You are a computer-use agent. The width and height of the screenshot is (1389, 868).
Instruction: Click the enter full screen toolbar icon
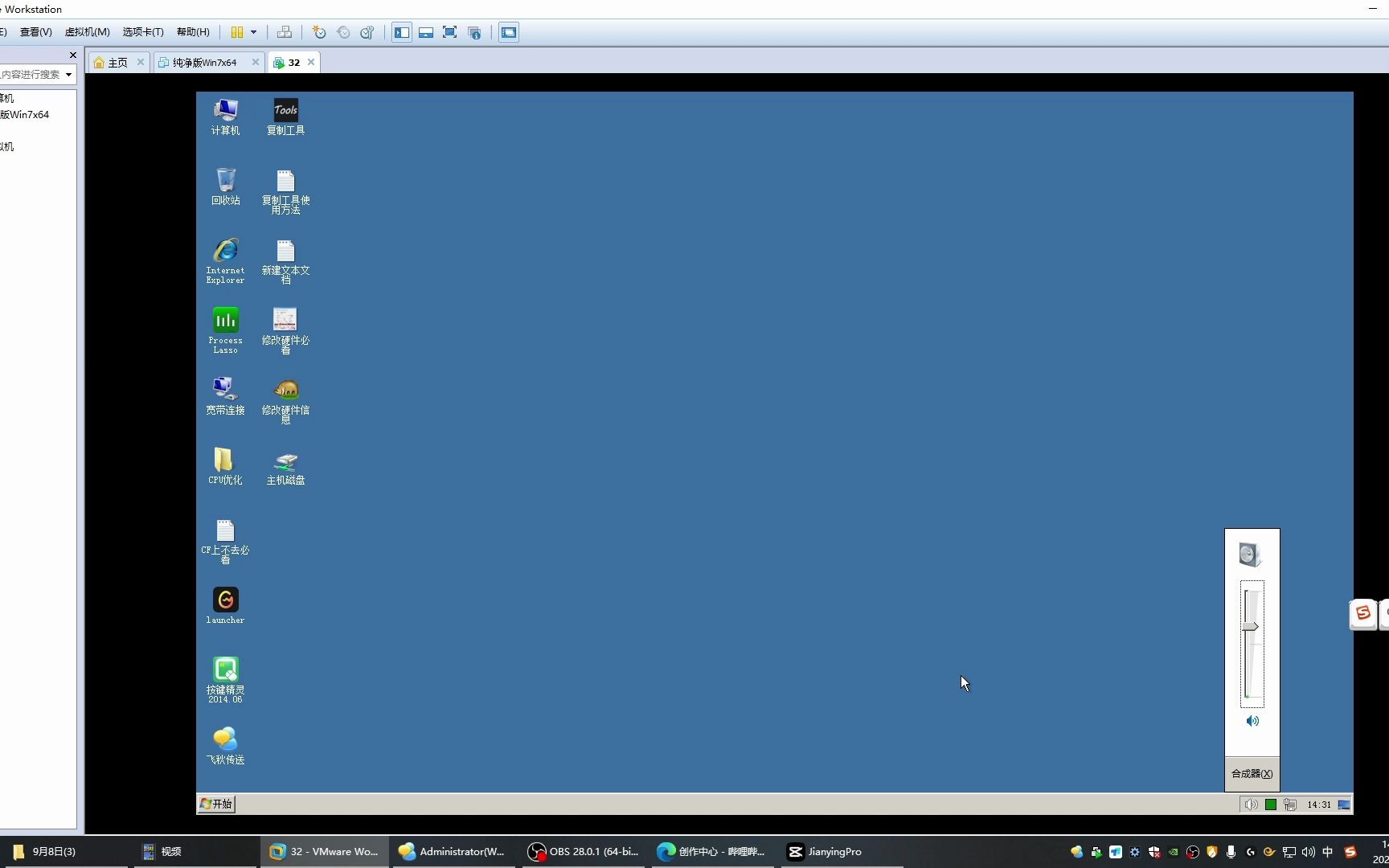point(450,32)
